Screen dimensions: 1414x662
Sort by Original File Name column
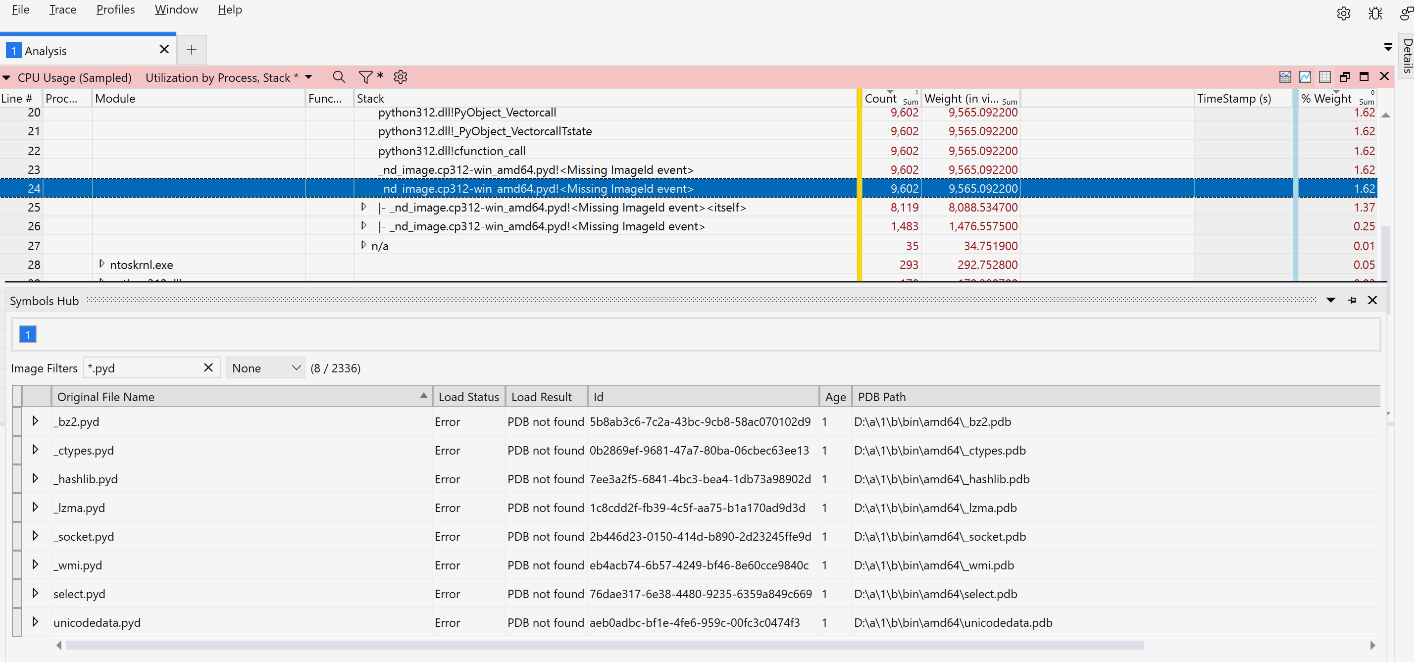coord(242,397)
